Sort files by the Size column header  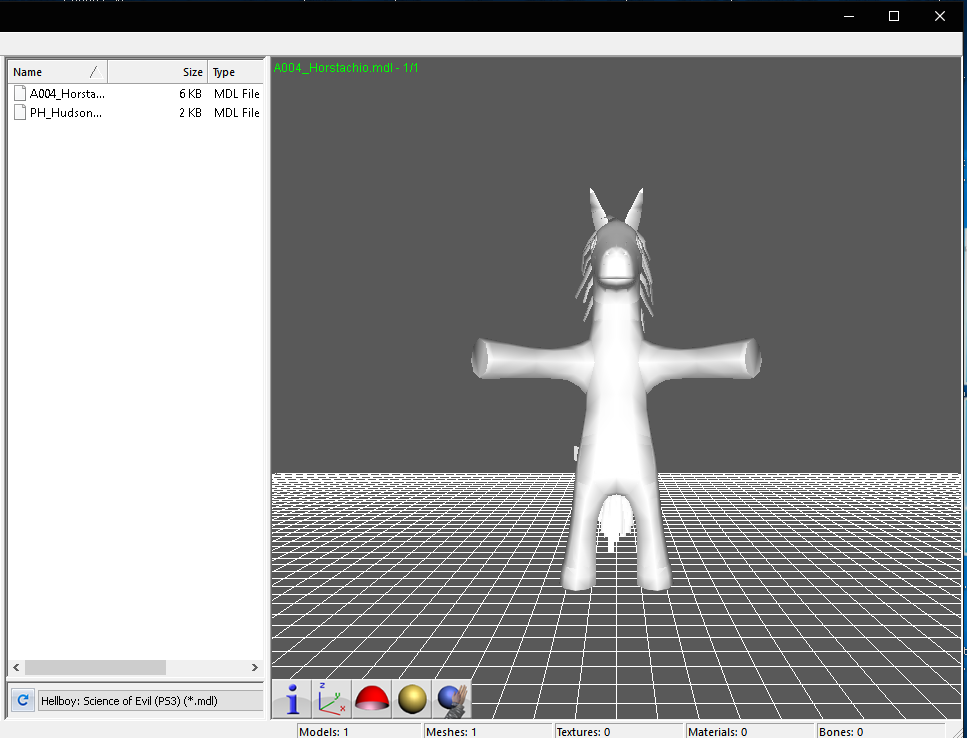158,72
